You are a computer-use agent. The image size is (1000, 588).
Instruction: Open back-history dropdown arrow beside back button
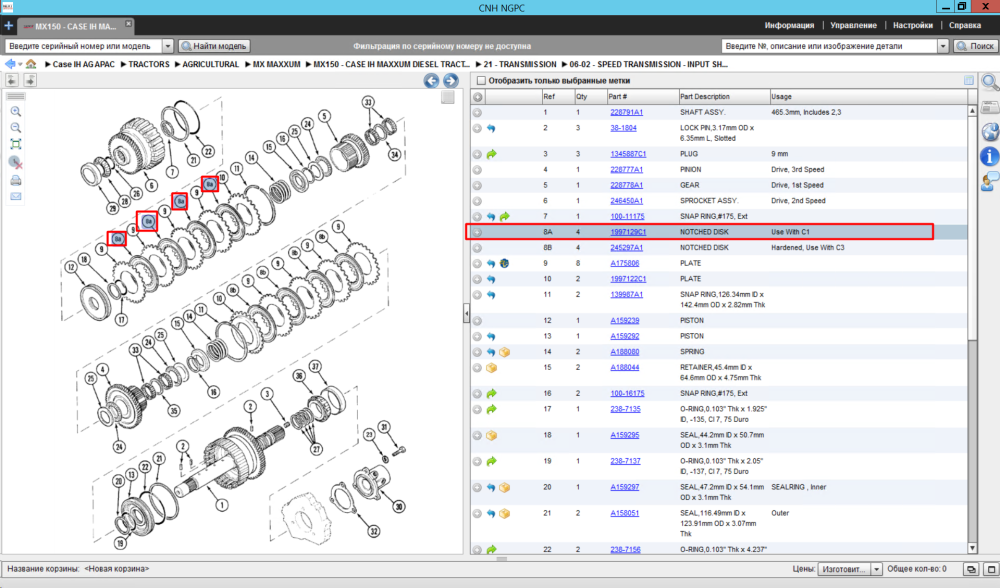click(x=20, y=64)
